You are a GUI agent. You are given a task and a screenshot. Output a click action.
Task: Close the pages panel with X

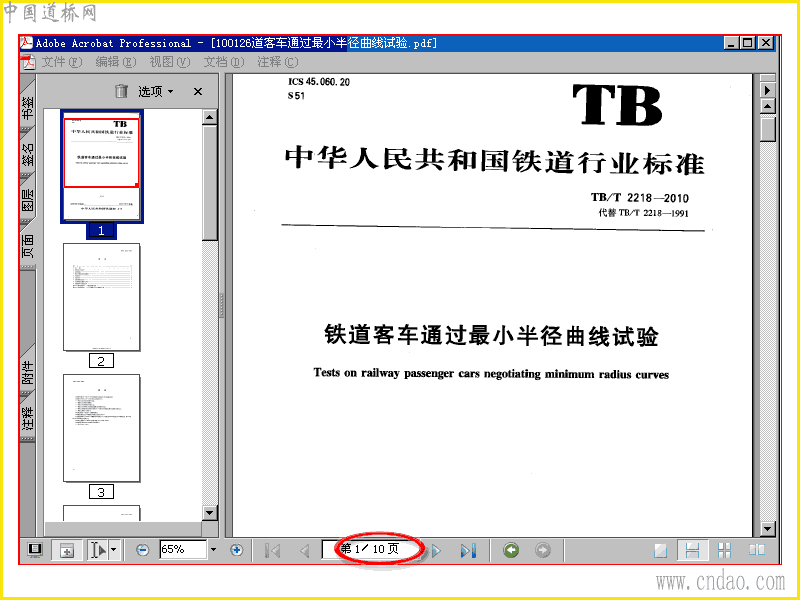198,91
